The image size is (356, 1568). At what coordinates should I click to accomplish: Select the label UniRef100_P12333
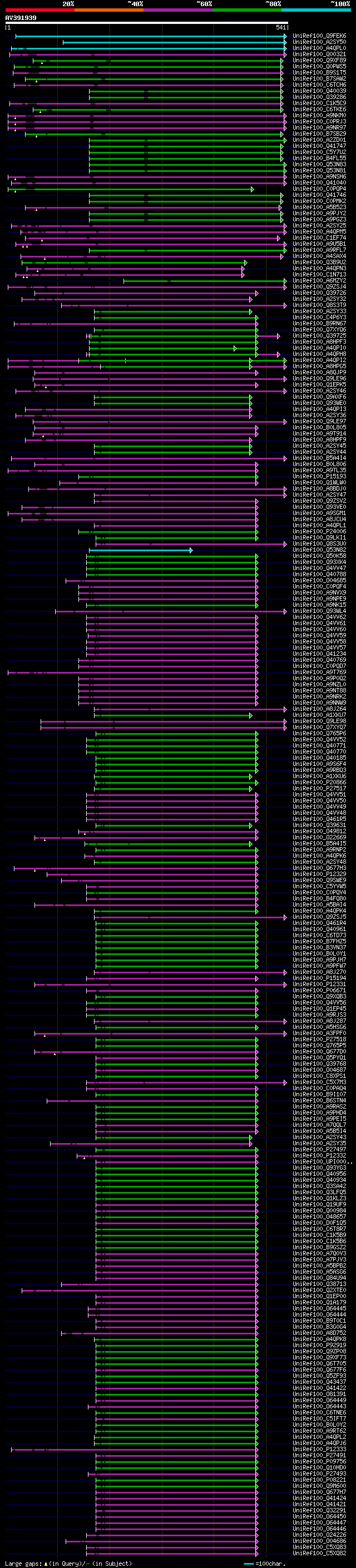(319, 1450)
